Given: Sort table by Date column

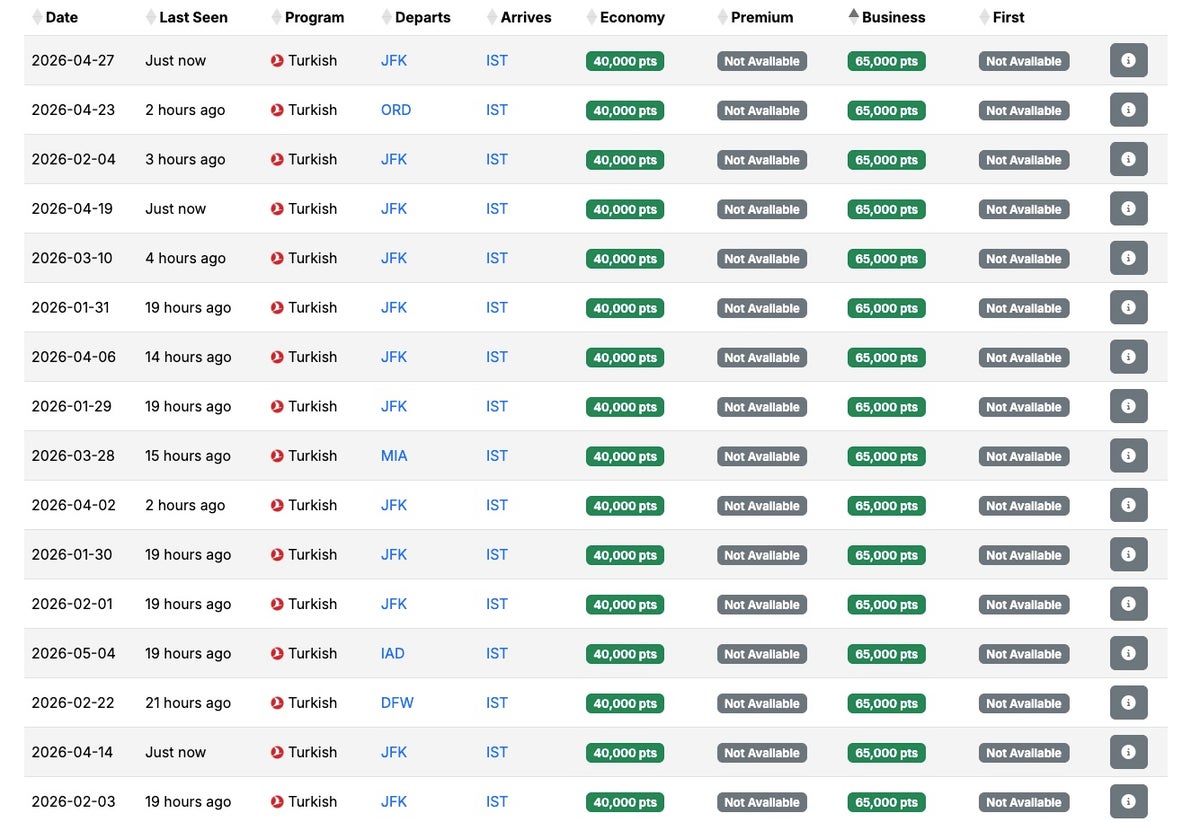Looking at the screenshot, I should [x=61, y=17].
